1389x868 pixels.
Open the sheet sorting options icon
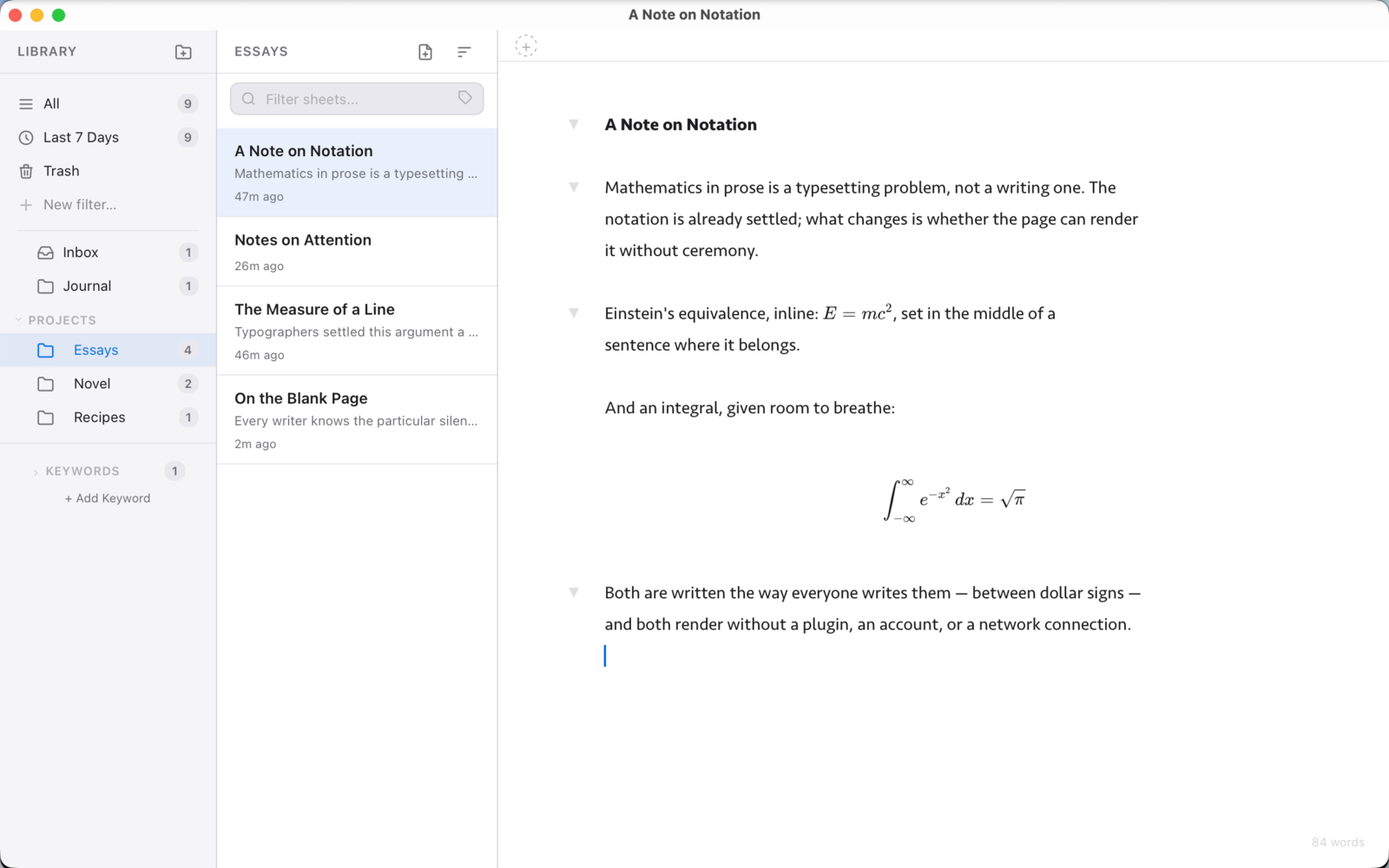pos(464,52)
